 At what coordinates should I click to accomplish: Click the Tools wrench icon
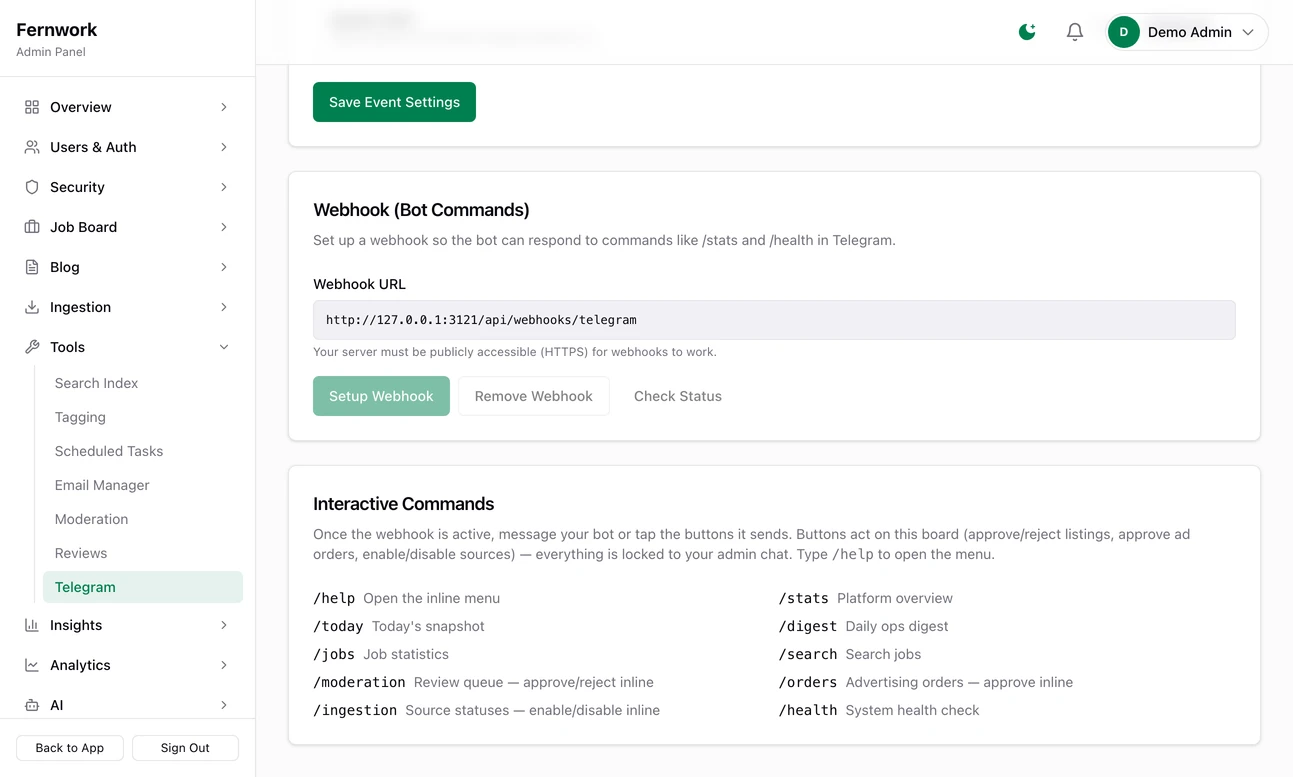(x=32, y=347)
